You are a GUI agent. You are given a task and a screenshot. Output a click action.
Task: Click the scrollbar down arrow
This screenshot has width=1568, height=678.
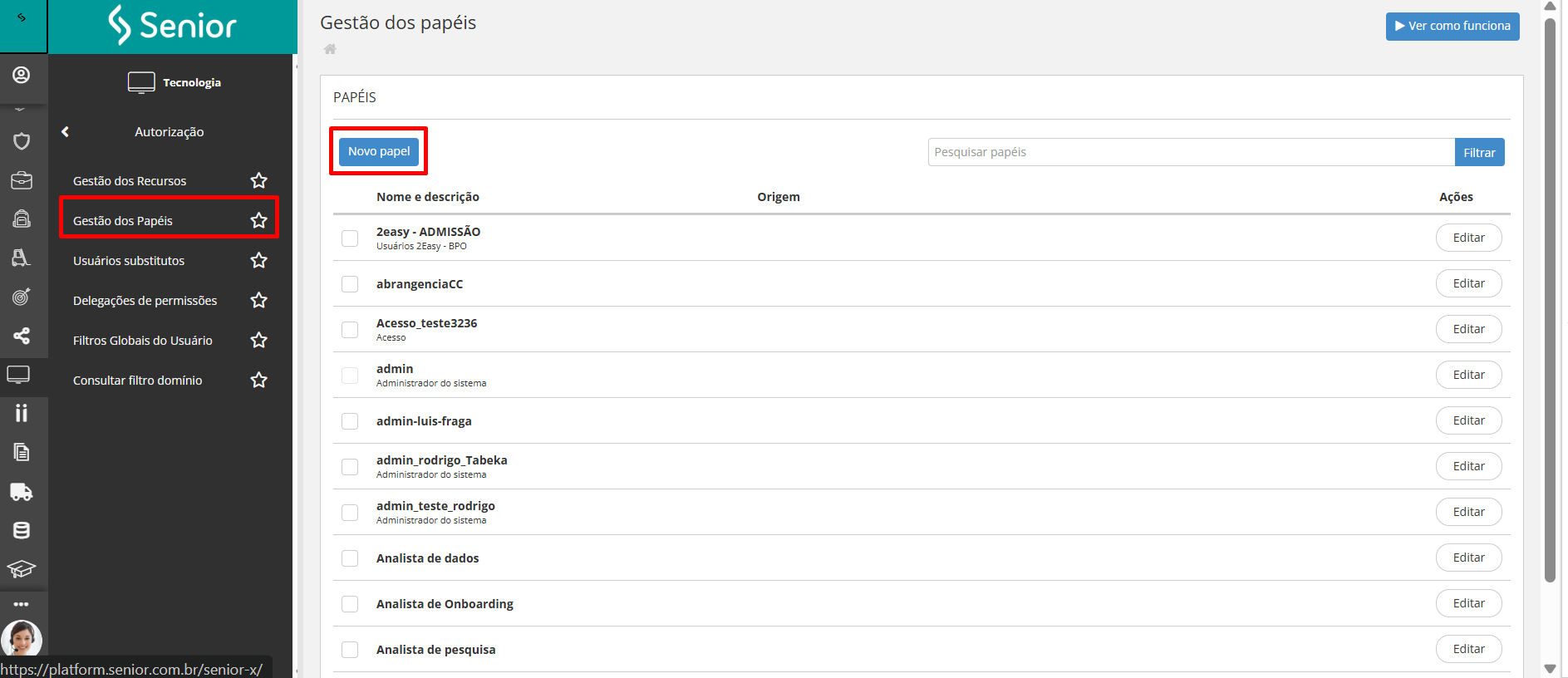1550,669
